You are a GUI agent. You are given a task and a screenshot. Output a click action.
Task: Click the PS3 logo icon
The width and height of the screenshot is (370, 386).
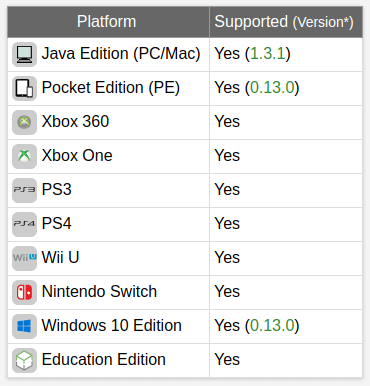coord(24,190)
